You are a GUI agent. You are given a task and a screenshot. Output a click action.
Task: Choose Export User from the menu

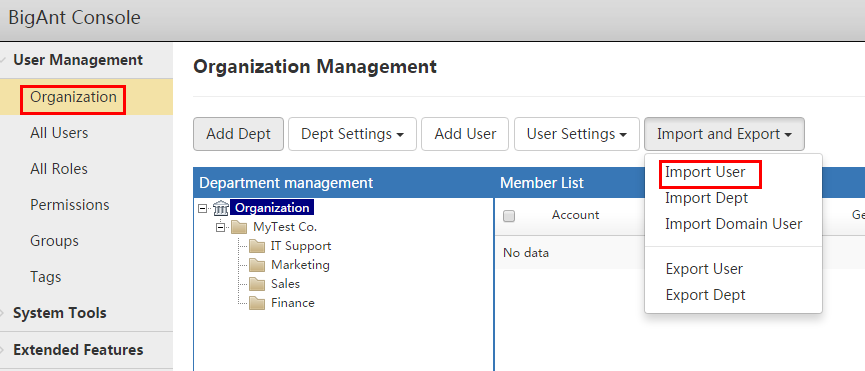tap(704, 269)
